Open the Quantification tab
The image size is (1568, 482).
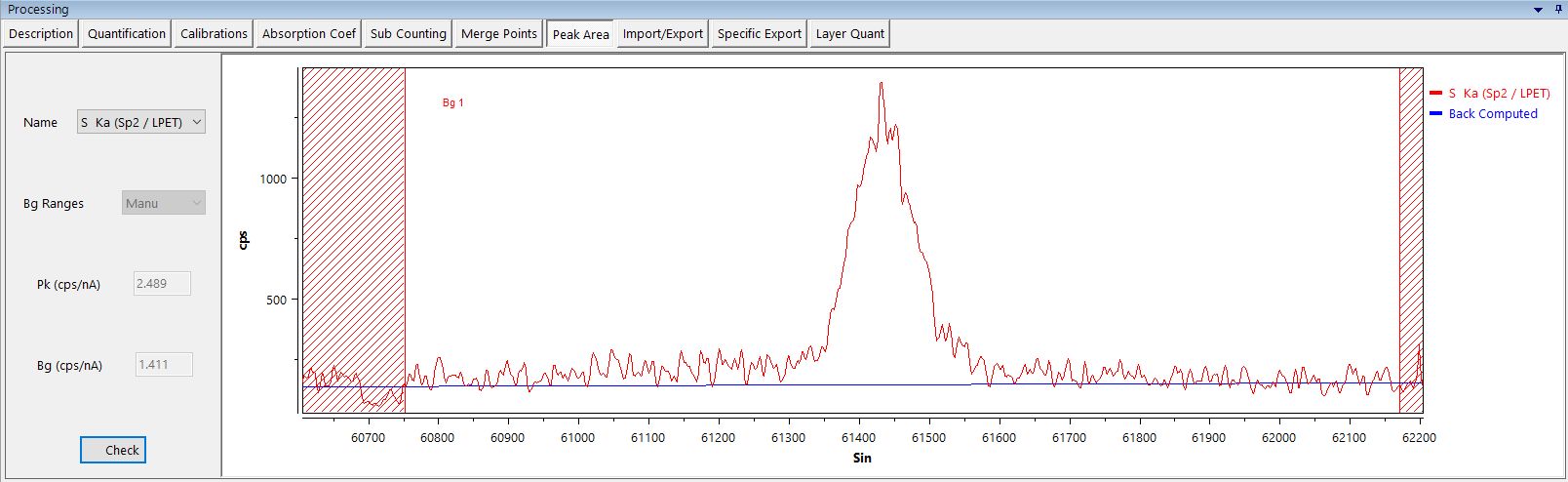click(x=127, y=34)
